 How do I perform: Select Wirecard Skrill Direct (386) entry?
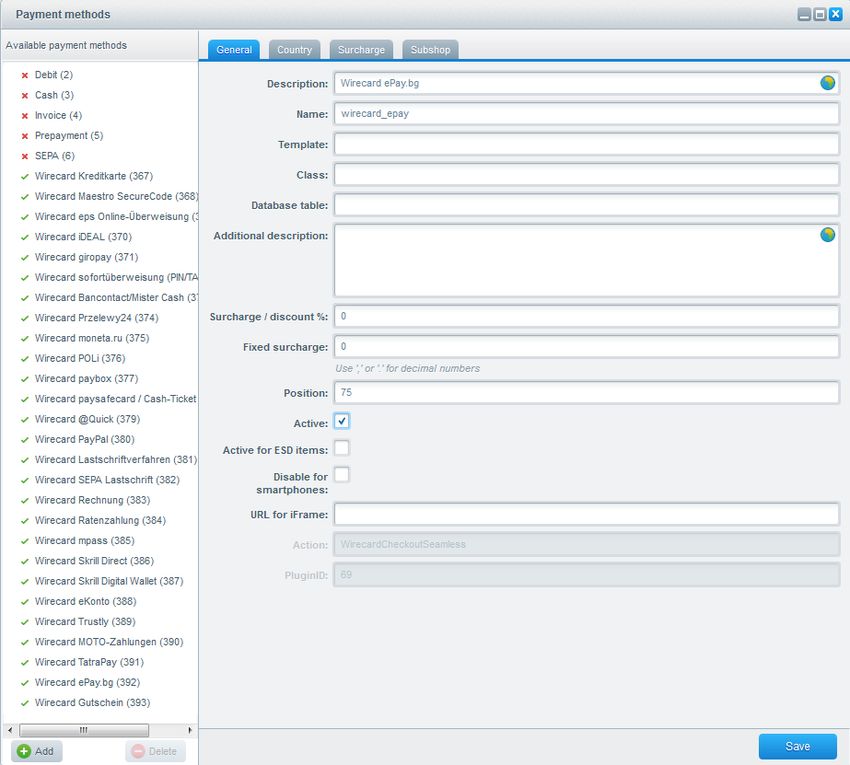pos(94,561)
